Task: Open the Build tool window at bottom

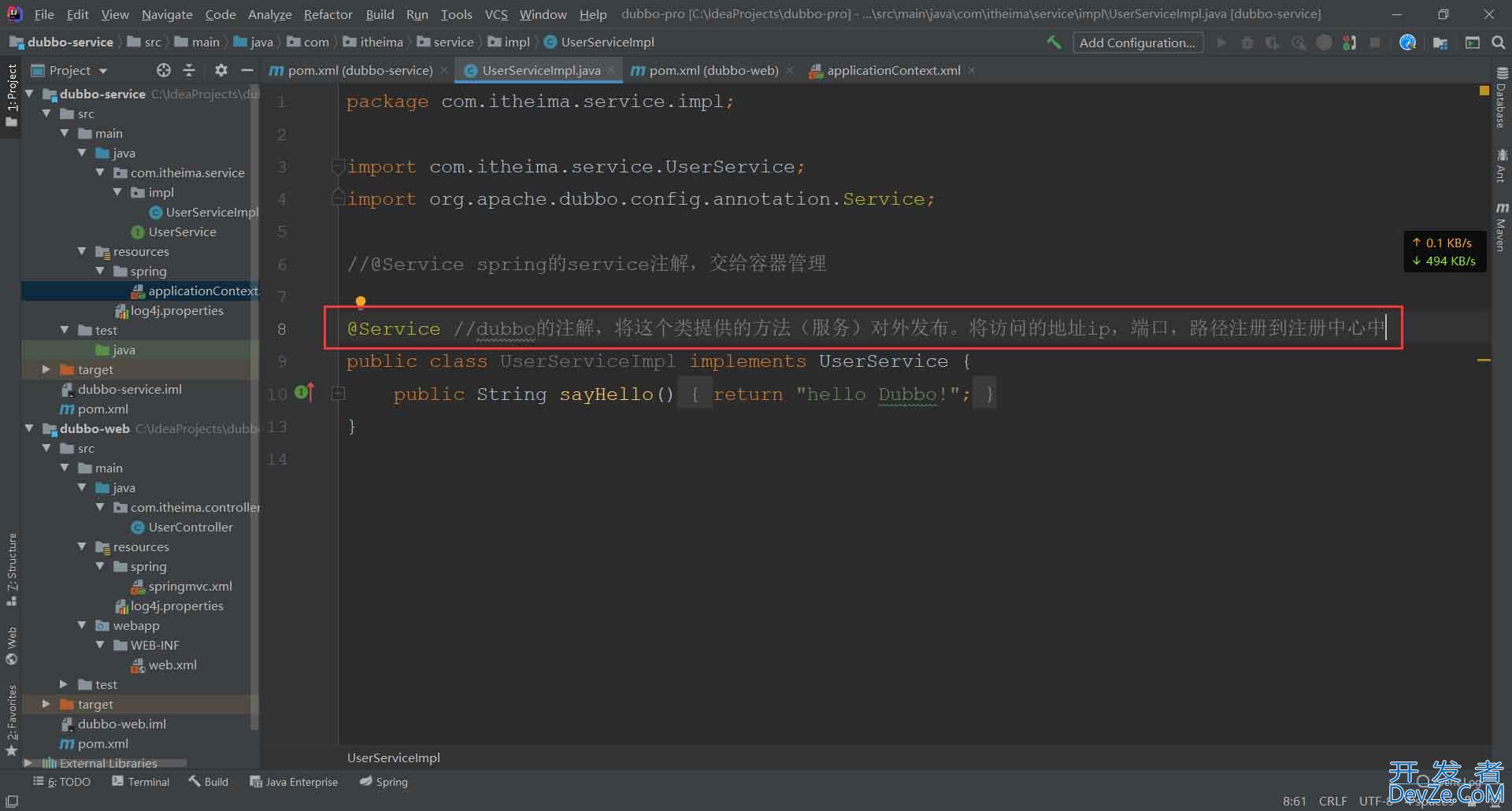Action: pos(209,782)
